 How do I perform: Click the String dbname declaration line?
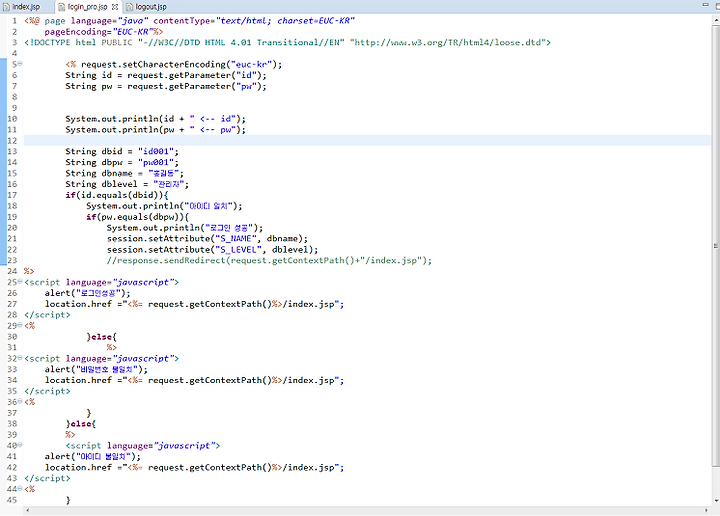point(124,174)
